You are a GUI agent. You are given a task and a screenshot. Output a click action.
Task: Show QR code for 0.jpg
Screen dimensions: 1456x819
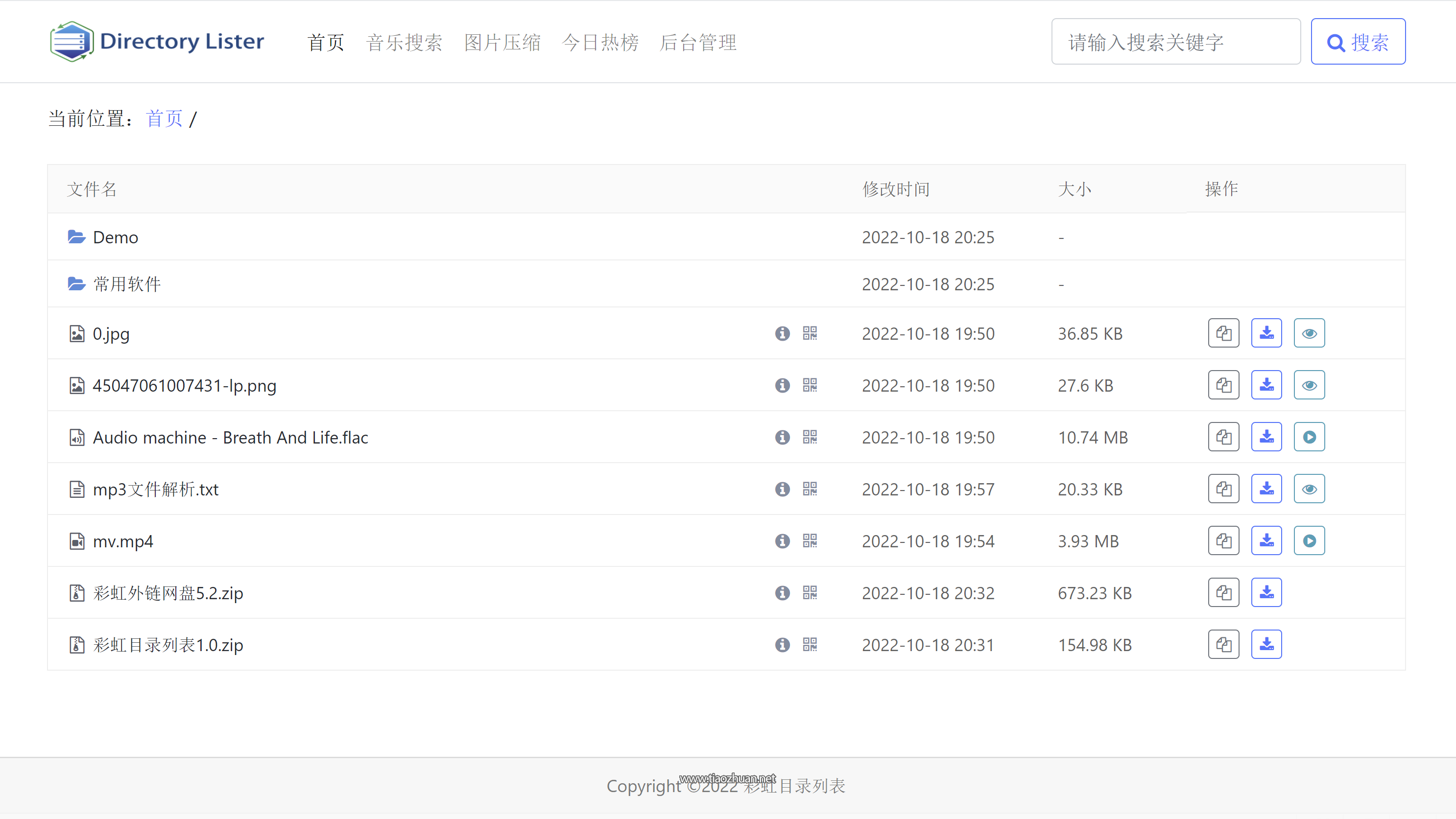[810, 333]
